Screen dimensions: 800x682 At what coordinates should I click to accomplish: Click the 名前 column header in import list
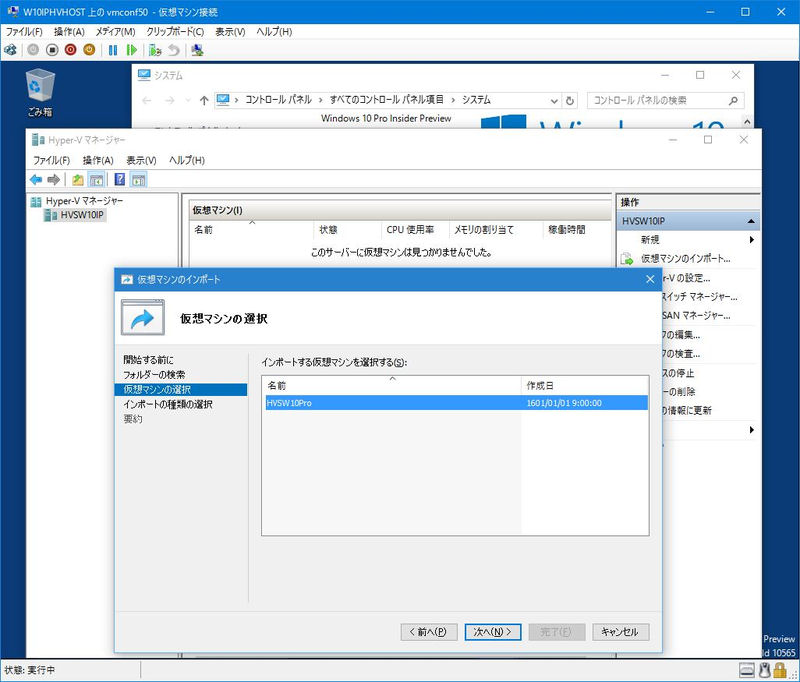pos(391,385)
